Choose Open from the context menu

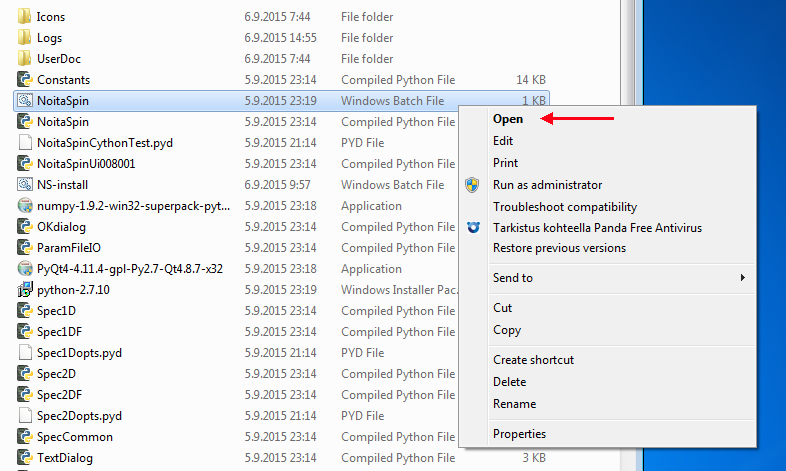tap(508, 119)
